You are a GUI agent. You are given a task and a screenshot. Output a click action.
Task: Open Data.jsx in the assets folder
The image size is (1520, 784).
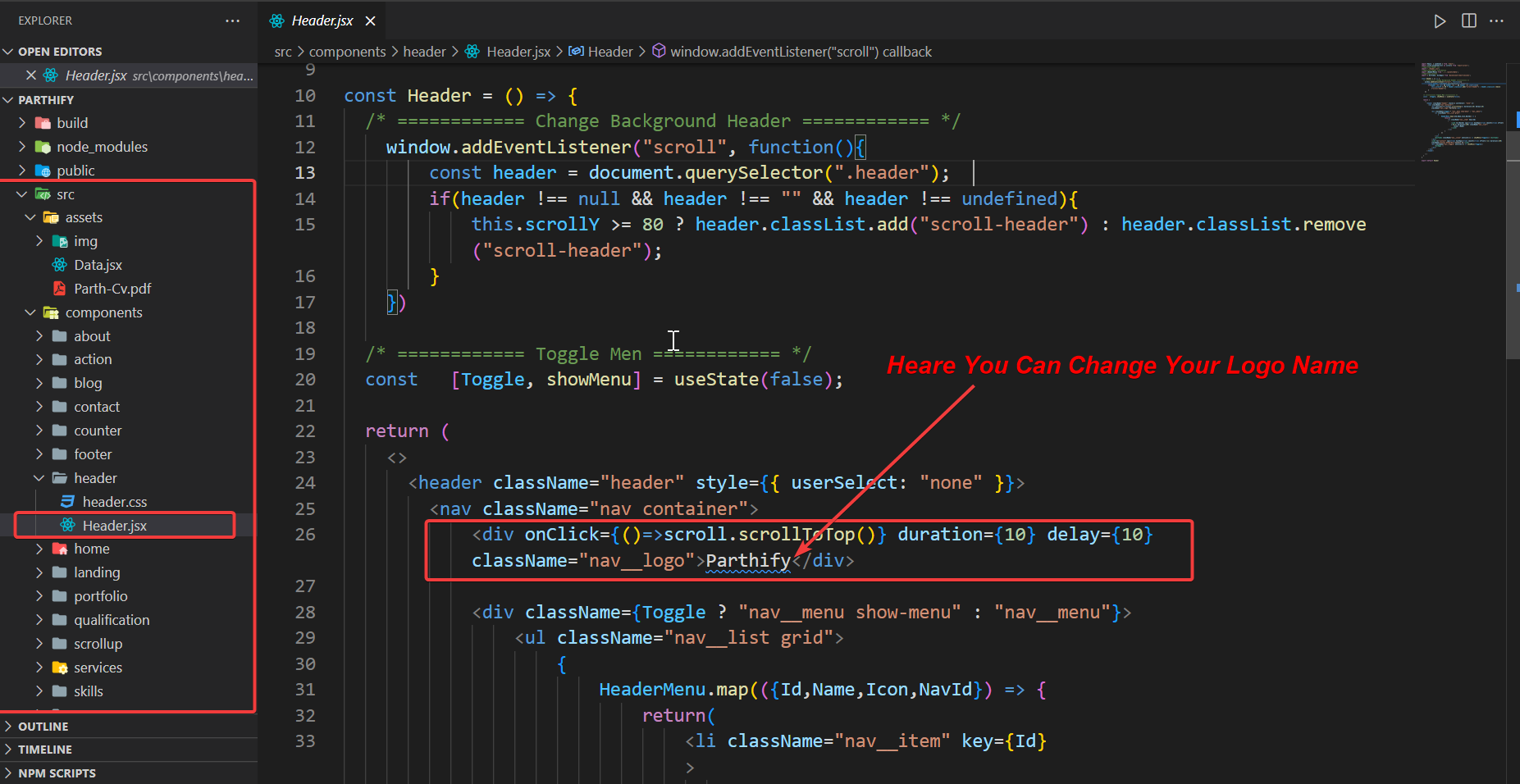(x=98, y=265)
